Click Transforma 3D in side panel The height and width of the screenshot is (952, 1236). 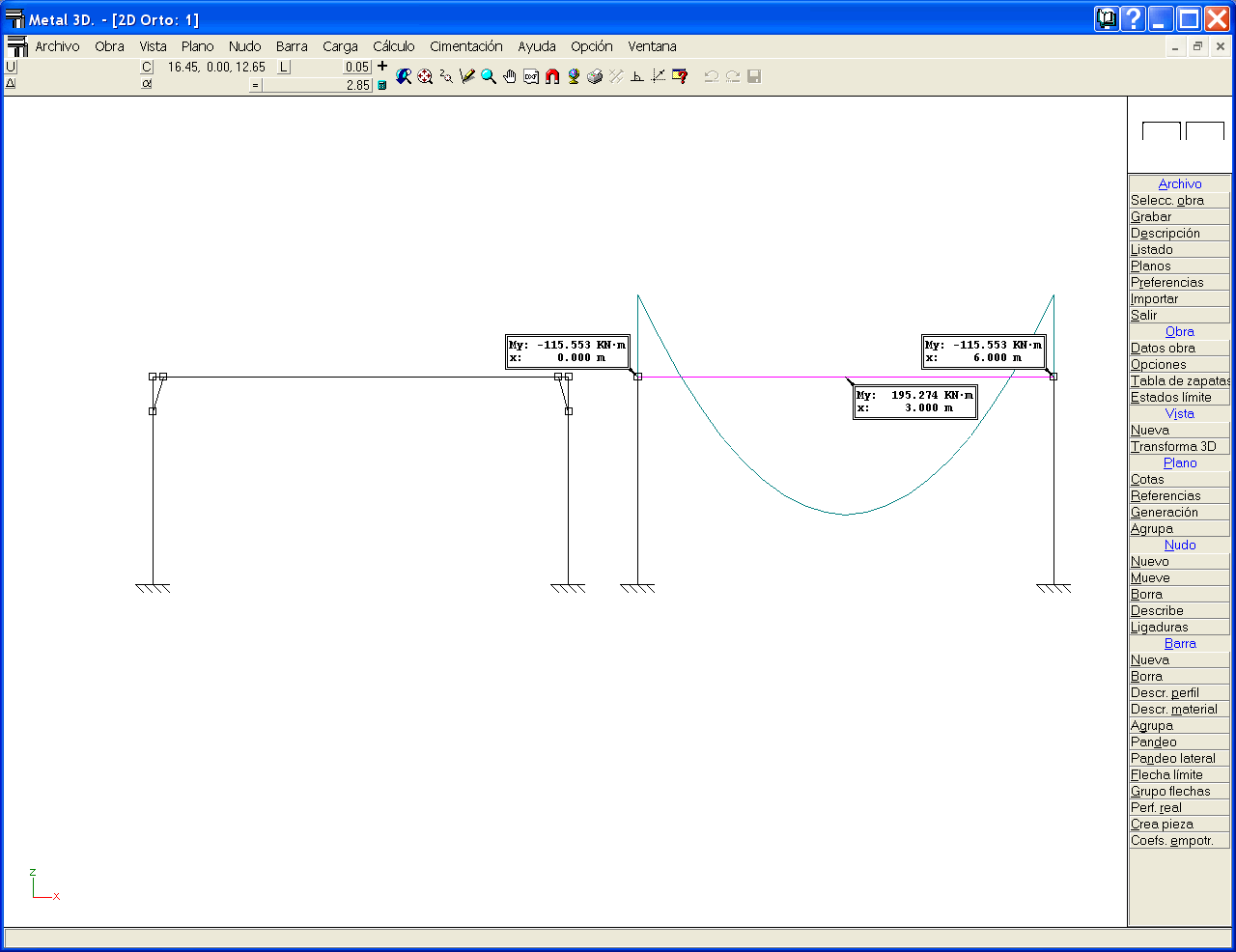pos(1179,446)
